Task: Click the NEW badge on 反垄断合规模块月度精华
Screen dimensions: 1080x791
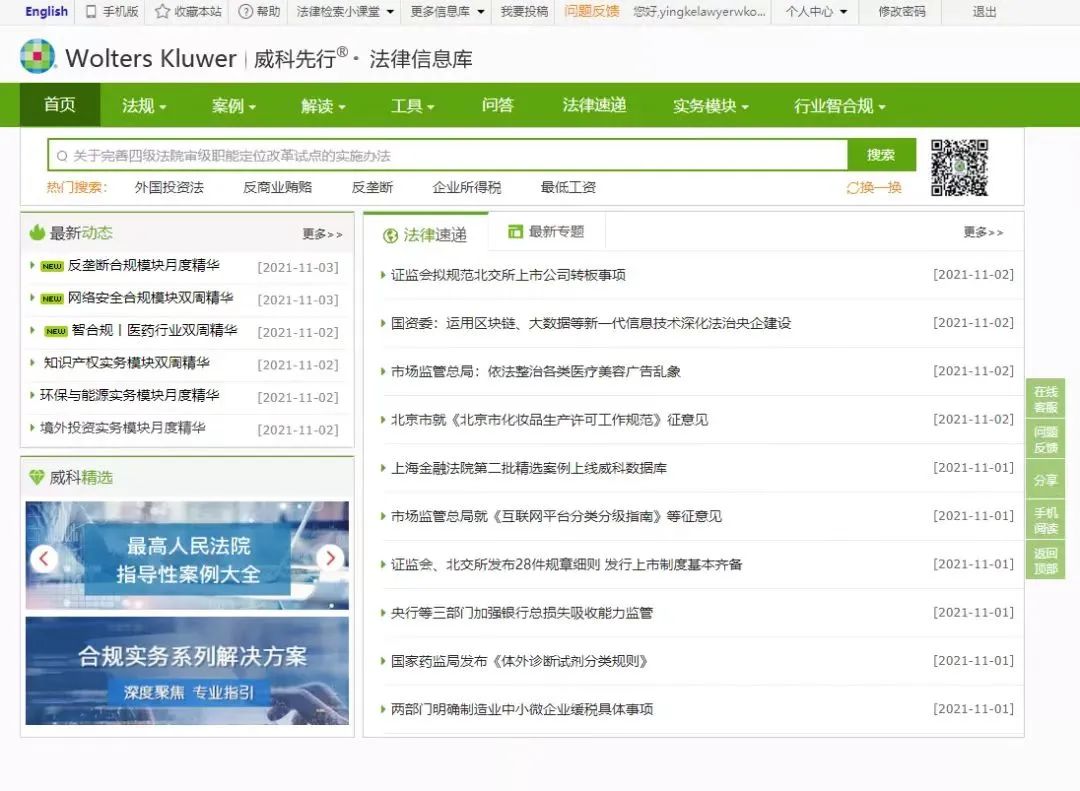Action: click(x=52, y=267)
